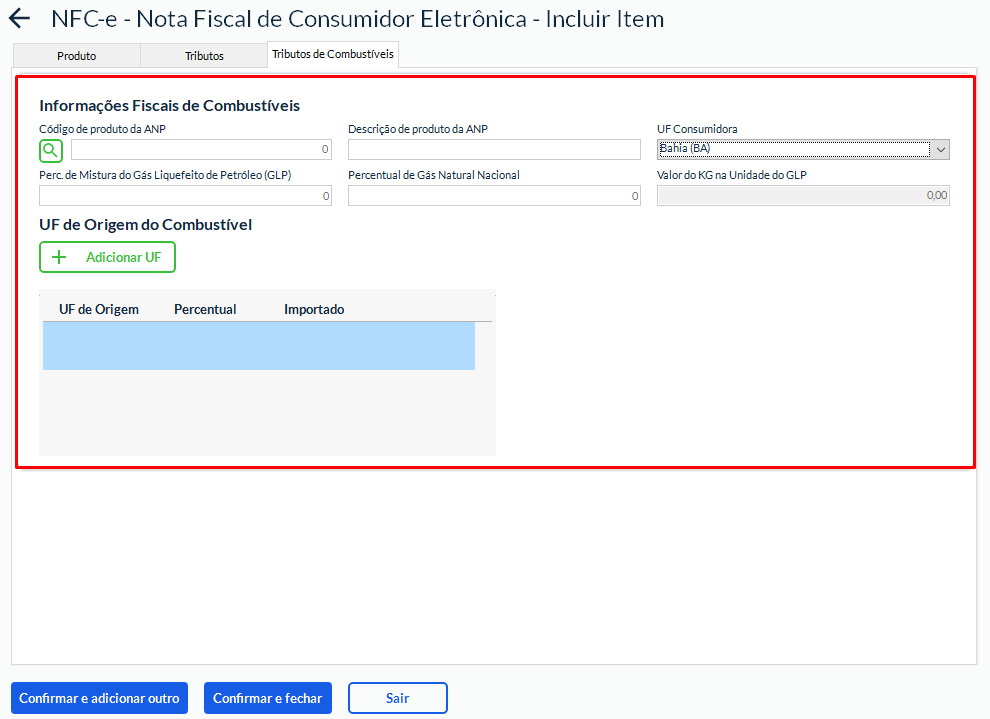Sort by the UF de Origem column header
990x719 pixels.
99,309
